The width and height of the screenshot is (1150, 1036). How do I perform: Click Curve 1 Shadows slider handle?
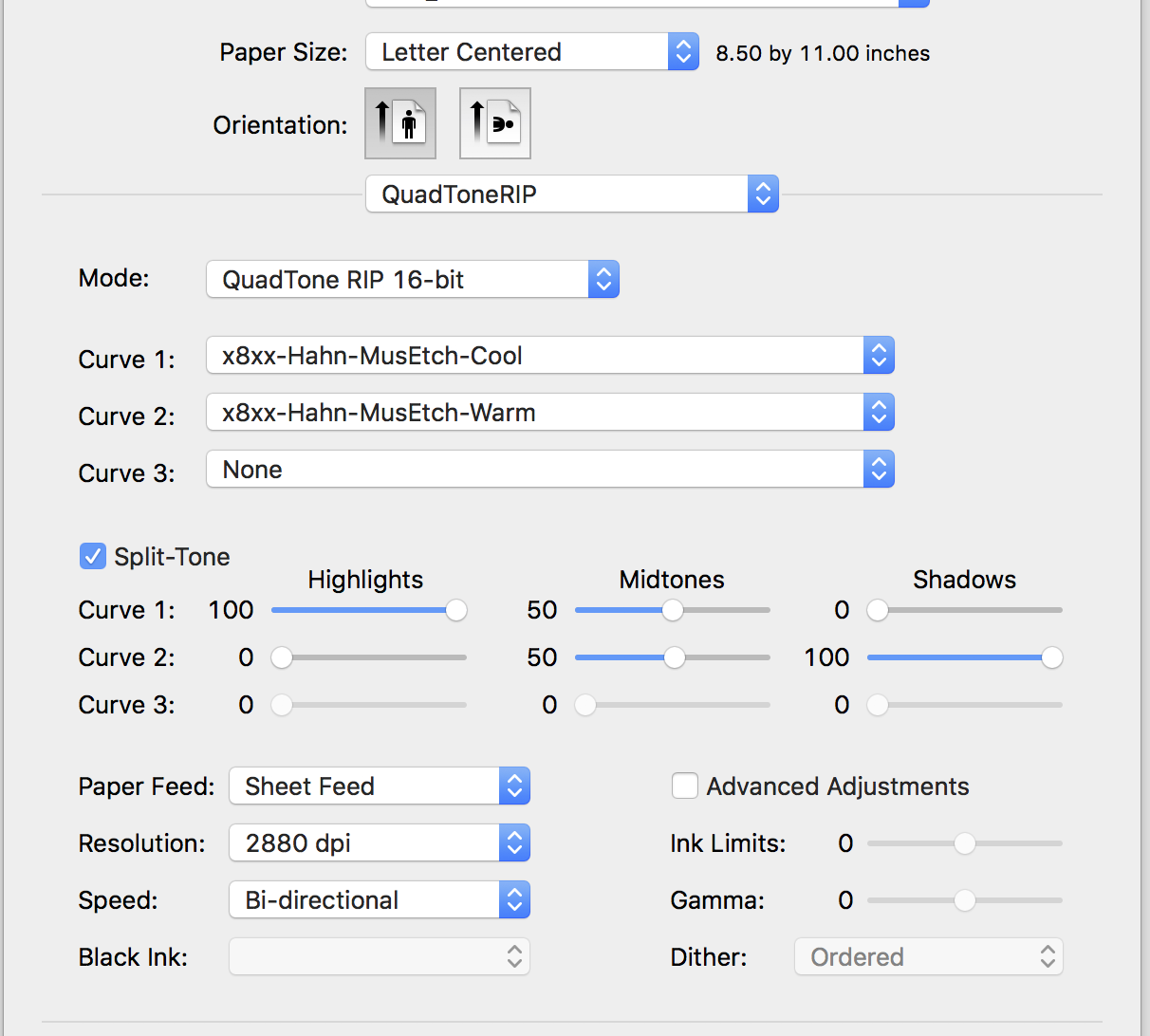(x=878, y=610)
